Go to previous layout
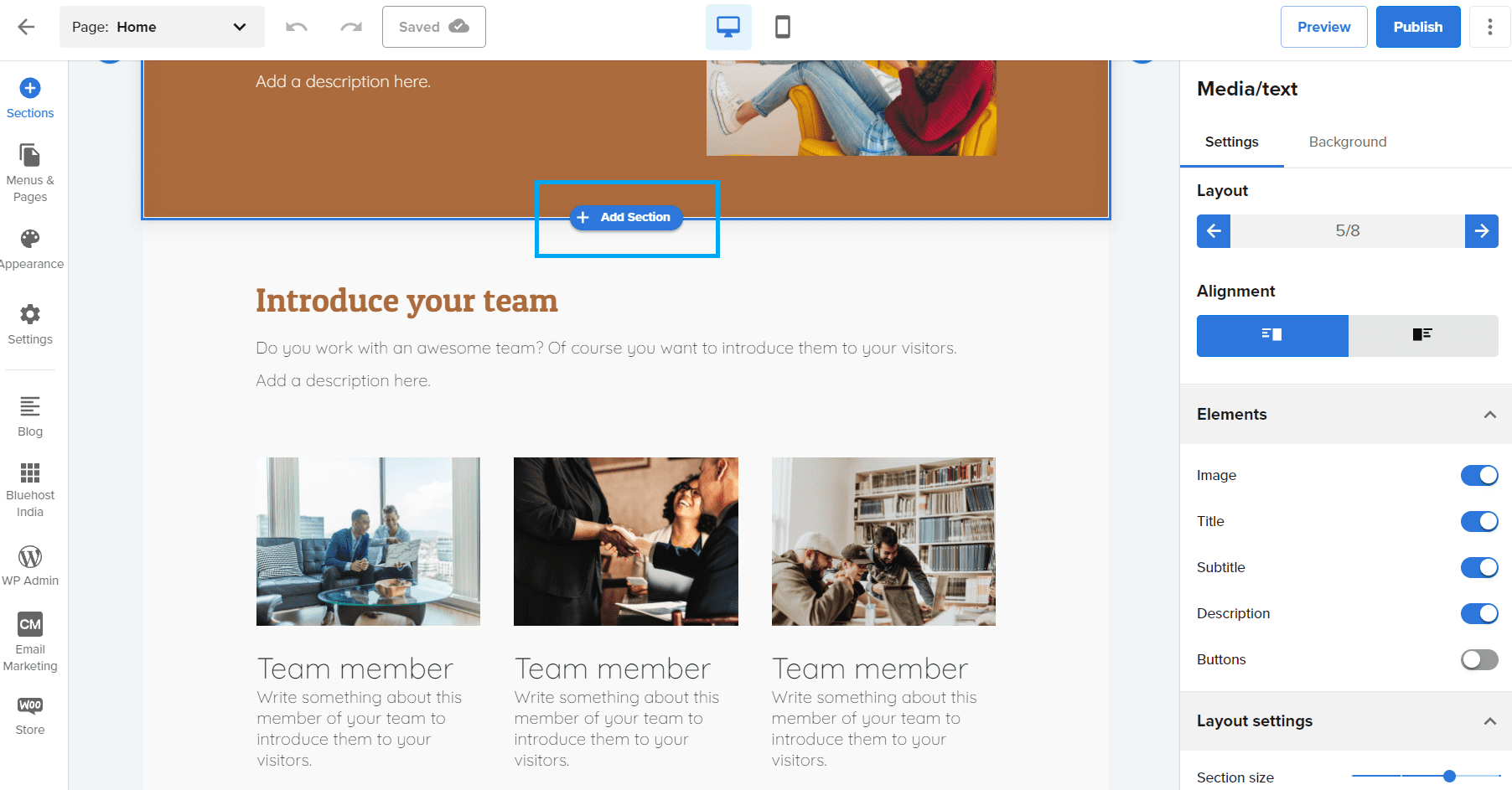The image size is (1512, 790). point(1214,231)
